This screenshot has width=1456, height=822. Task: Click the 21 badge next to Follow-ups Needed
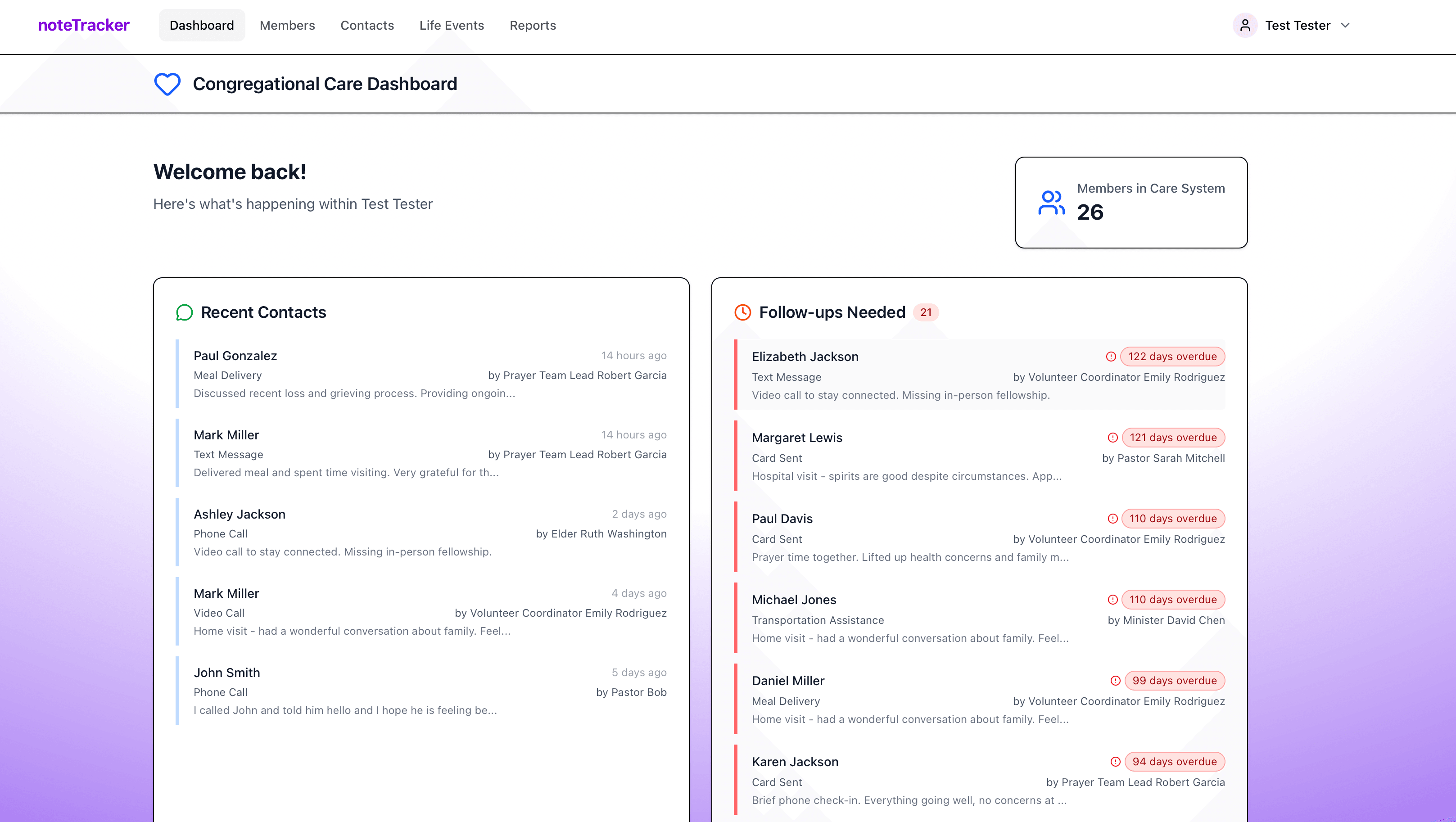[926, 312]
